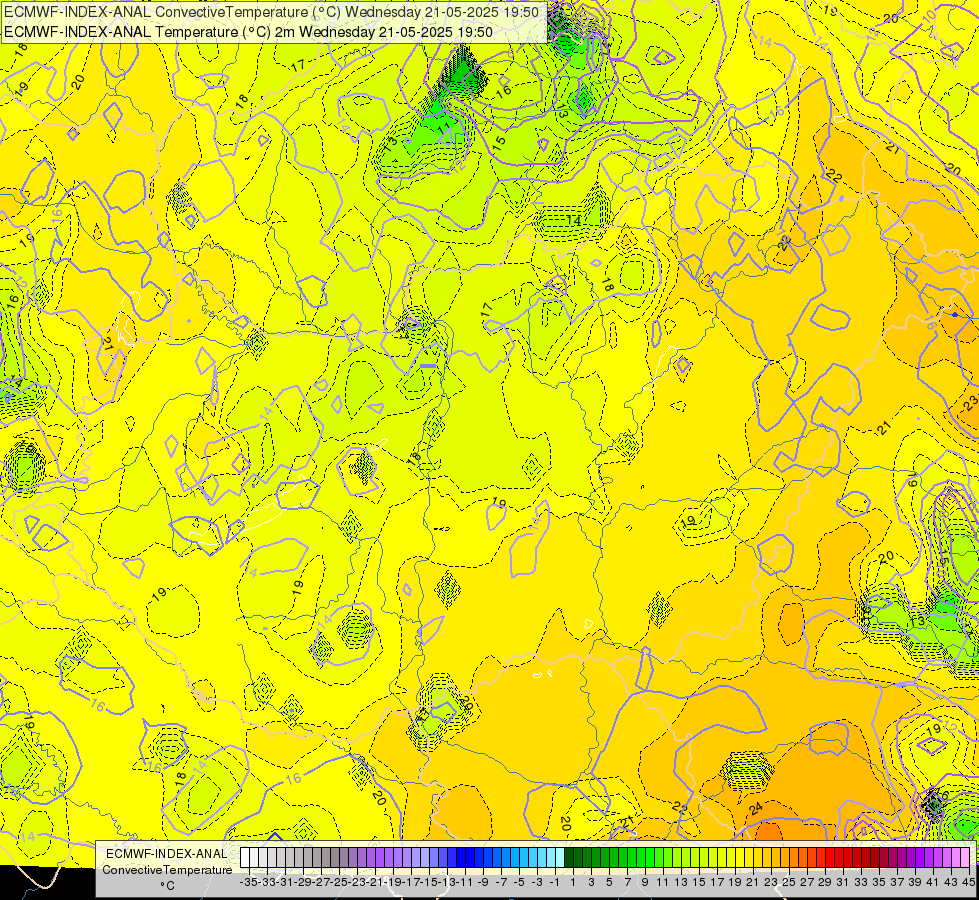Select the yellow legend swatch above 19
The height and width of the screenshot is (900, 979).
pos(731,858)
